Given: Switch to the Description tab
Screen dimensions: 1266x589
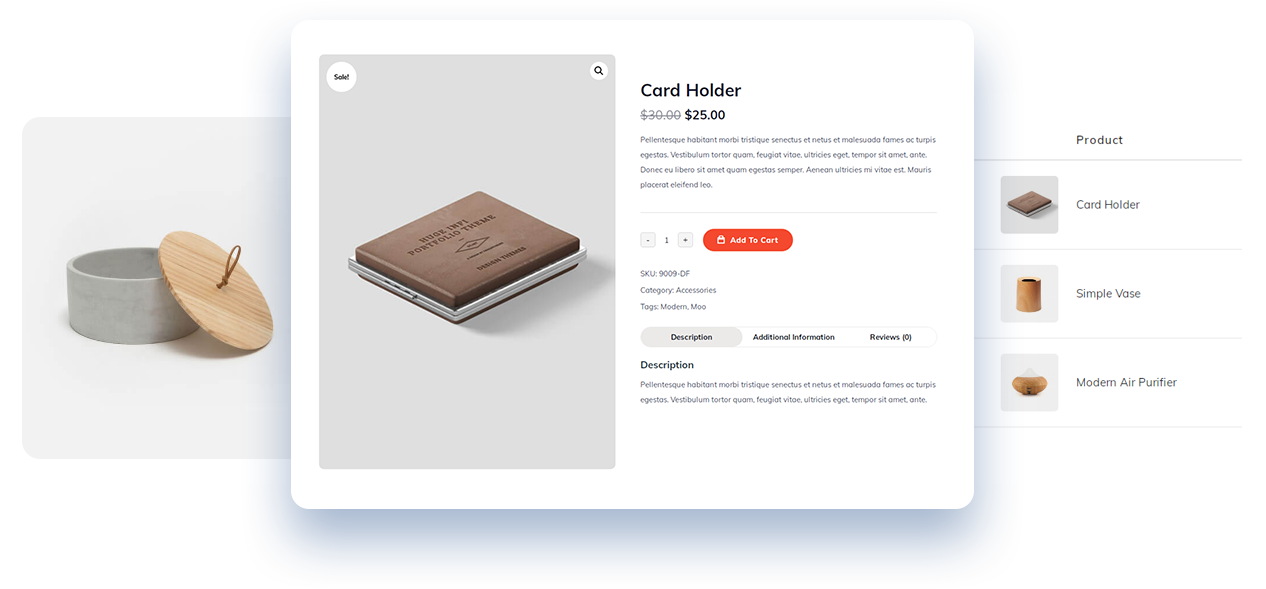Looking at the screenshot, I should click(691, 337).
